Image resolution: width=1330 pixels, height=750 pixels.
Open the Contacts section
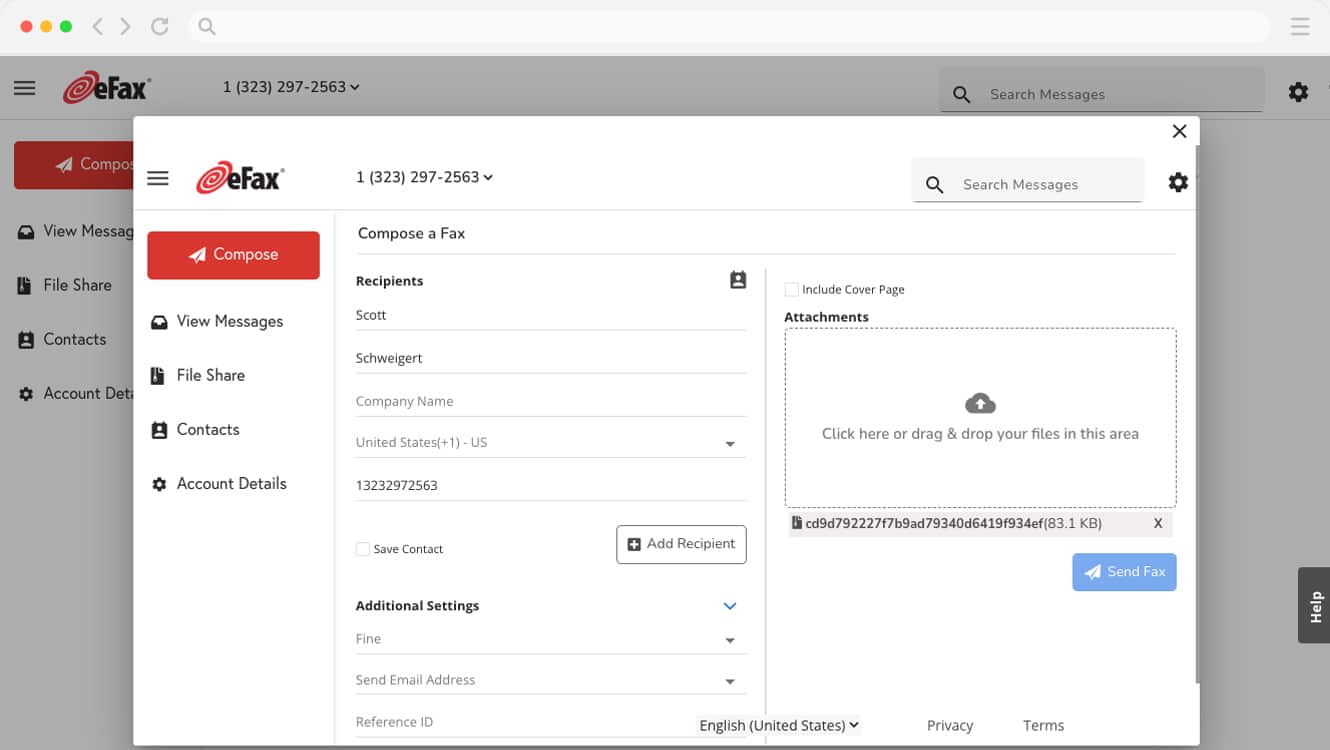point(158,429)
